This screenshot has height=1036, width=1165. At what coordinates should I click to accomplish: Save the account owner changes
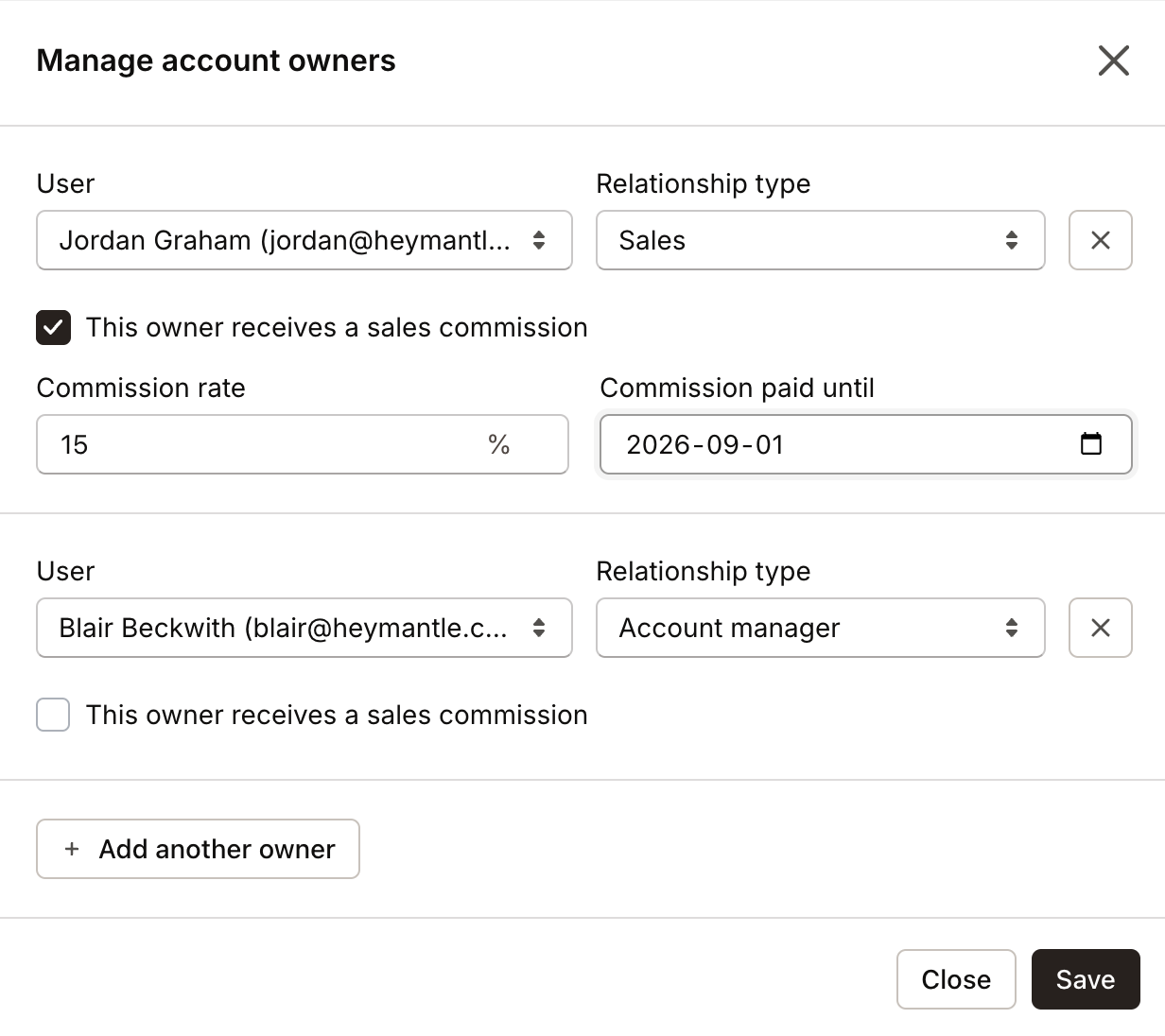point(1086,979)
